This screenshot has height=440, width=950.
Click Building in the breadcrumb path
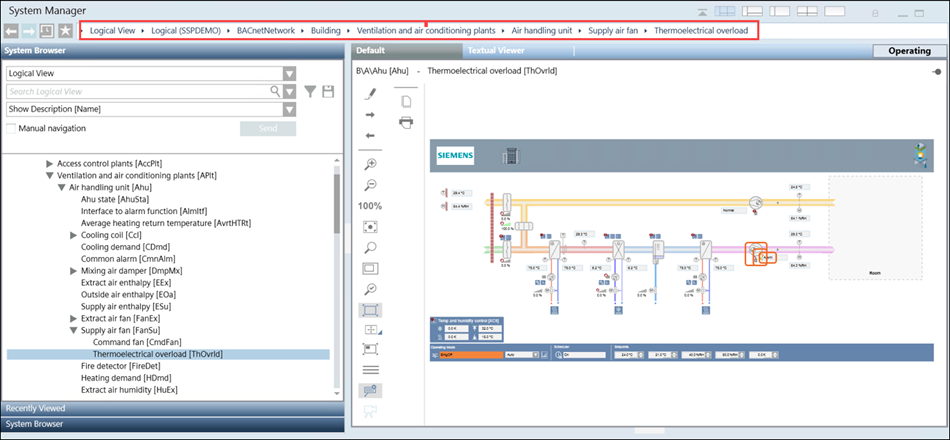[325, 30]
